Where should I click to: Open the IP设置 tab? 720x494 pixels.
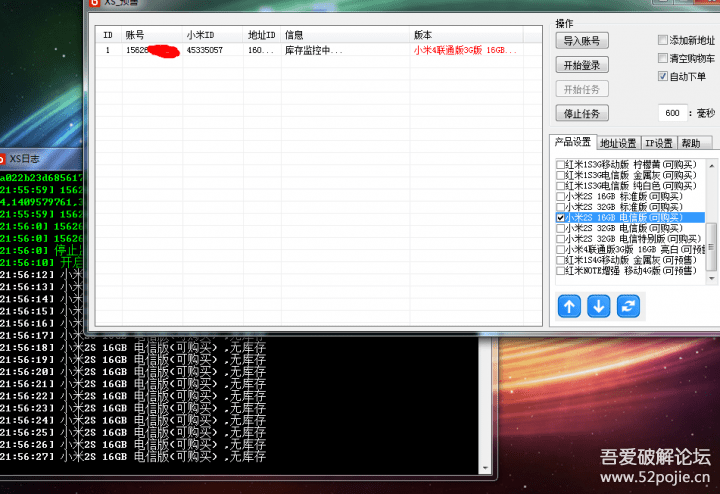(x=657, y=143)
